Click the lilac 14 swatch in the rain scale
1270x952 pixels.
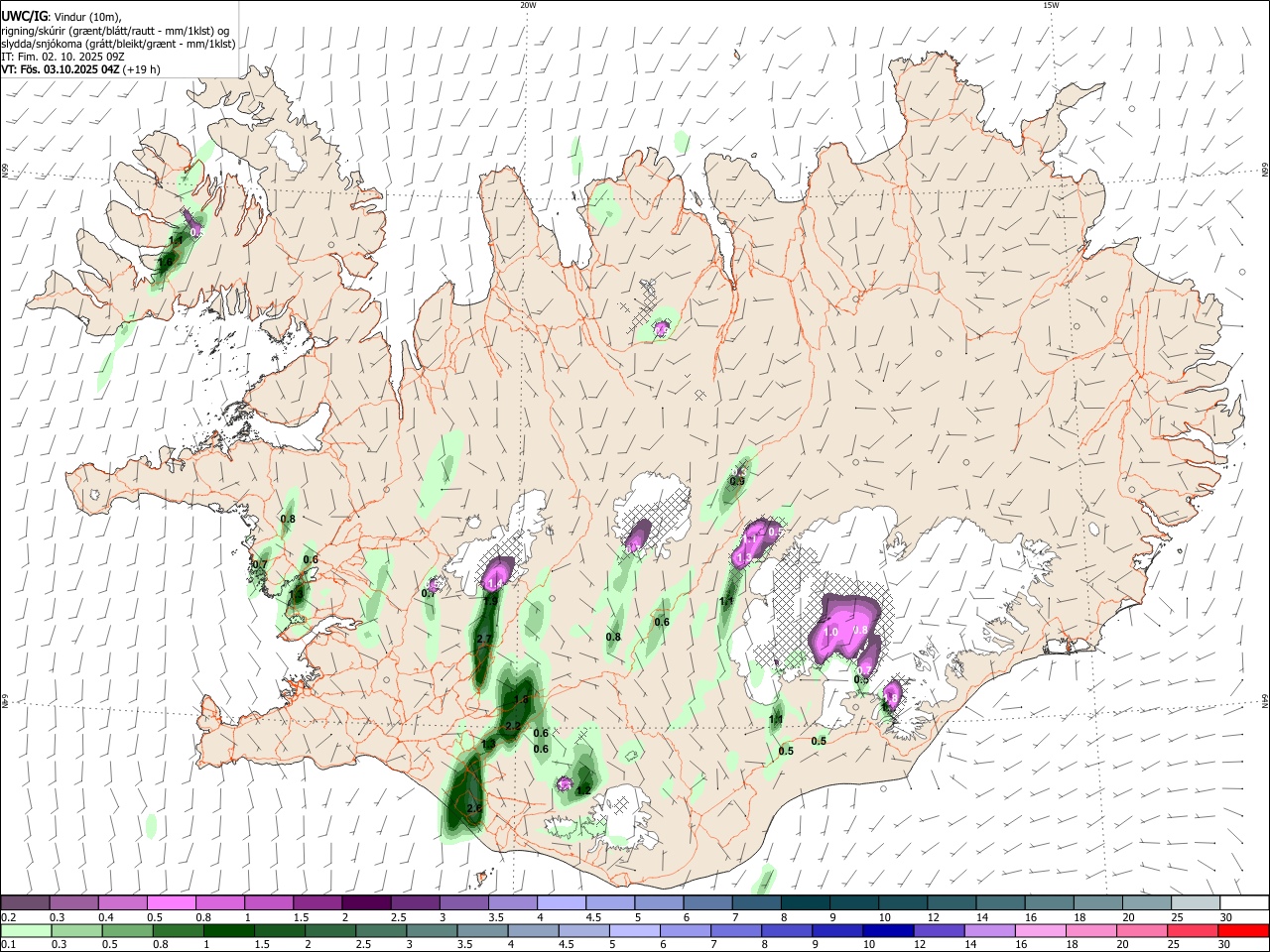click(990, 930)
